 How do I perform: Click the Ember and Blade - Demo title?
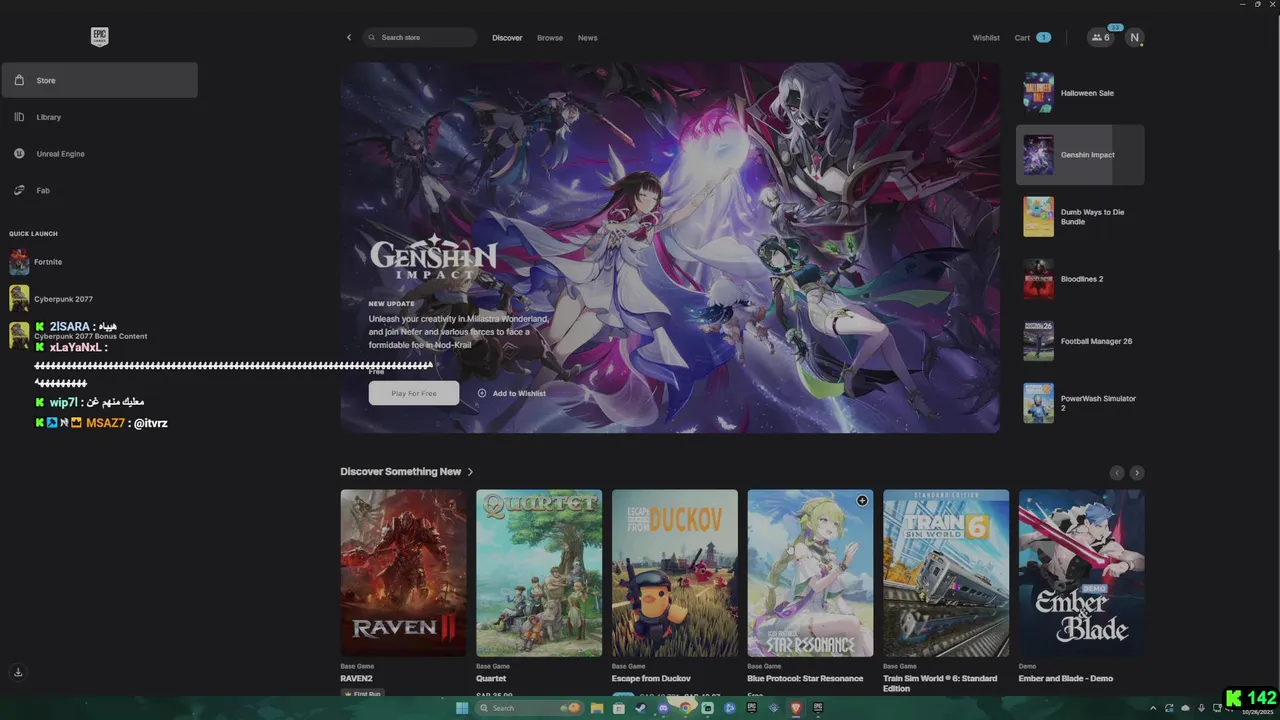pos(1066,679)
